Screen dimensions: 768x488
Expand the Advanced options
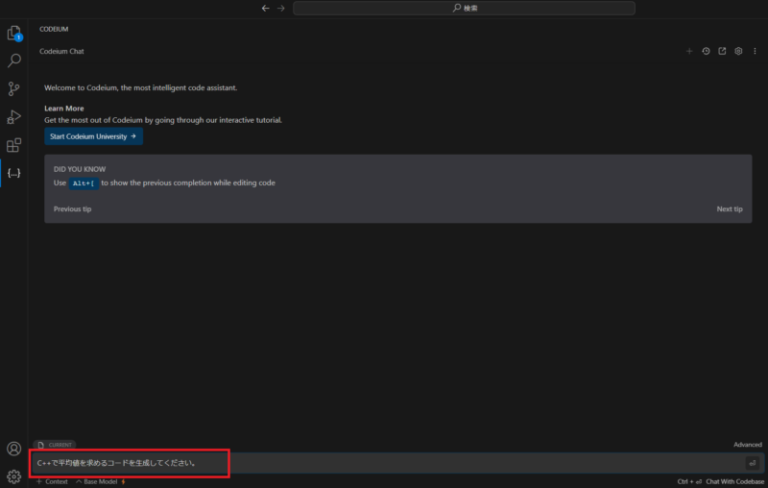point(747,445)
